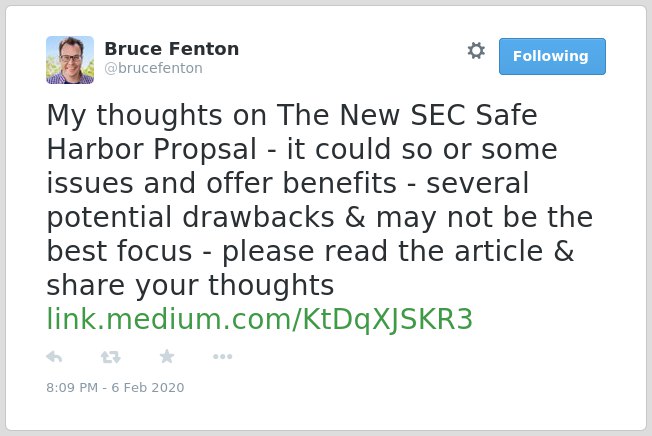Click the phrase 'Harbor Propsal' in the tweet
Image resolution: width=652 pixels, height=436 pixels.
pyautogui.click(x=152, y=149)
